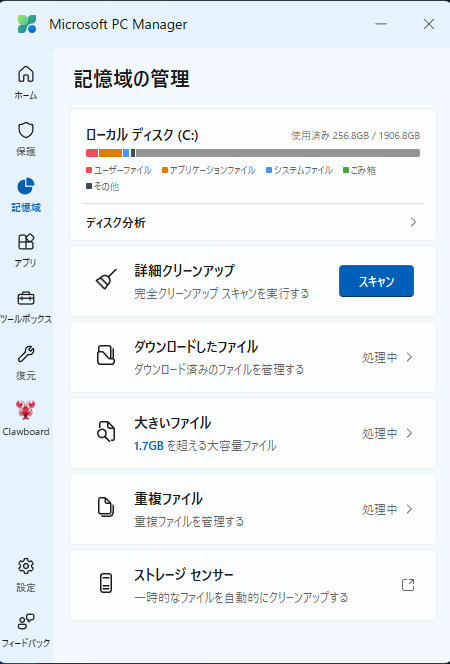Screen dimensions: 450x664
Task: Click 処理中 status in ダウンロードしたファイル row
Action: click(x=380, y=357)
